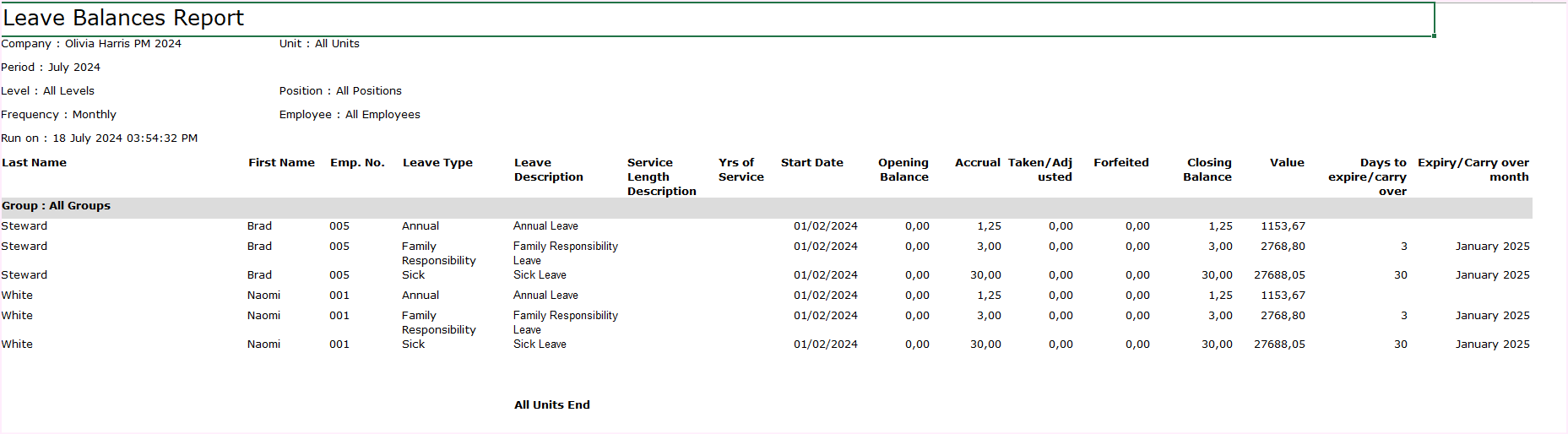Select the Period July 2024 cell
Screen dimensions: 1568x434
[51, 68]
